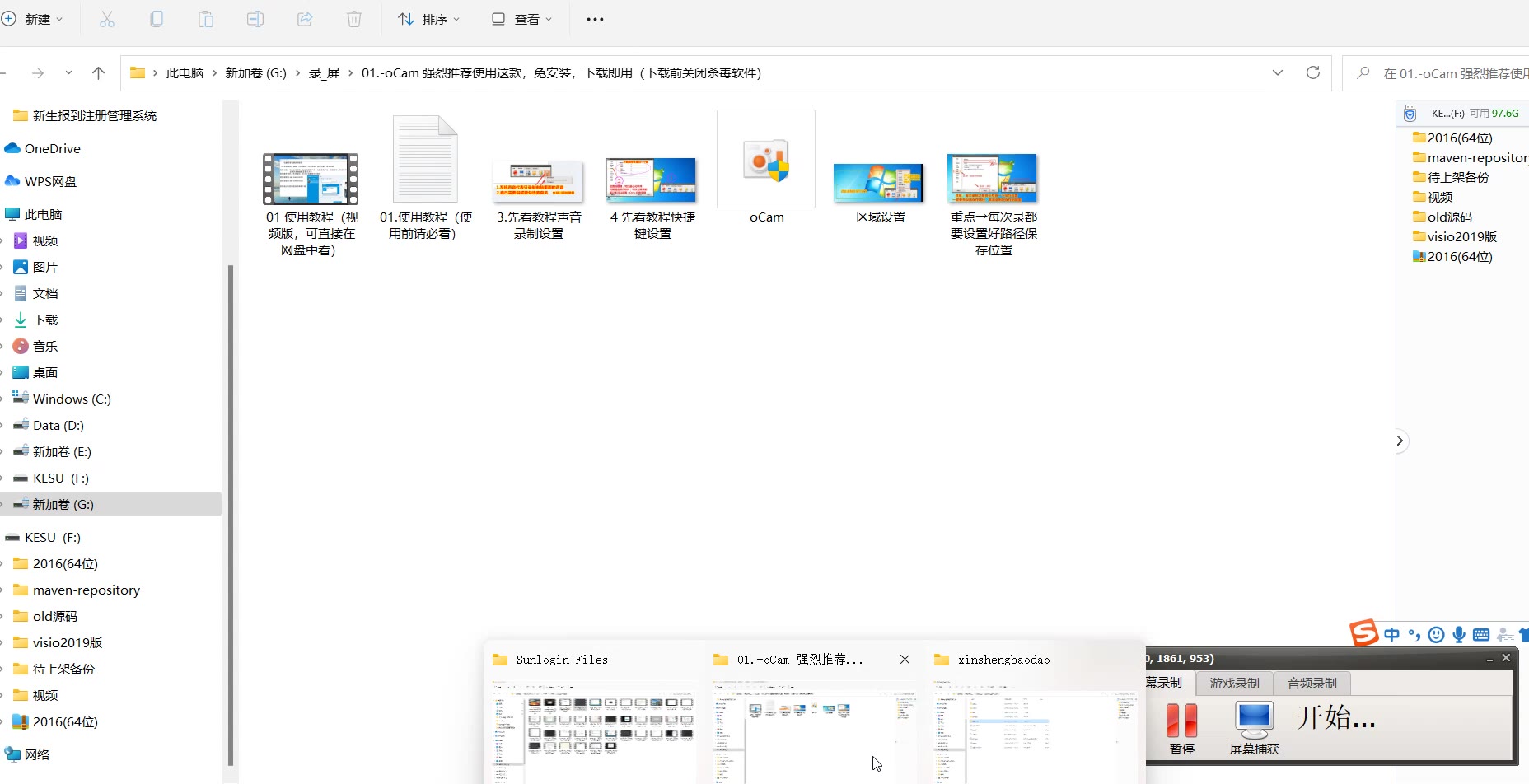Switch to the audio recording tab
This screenshot has width=1529, height=784.
[1312, 683]
